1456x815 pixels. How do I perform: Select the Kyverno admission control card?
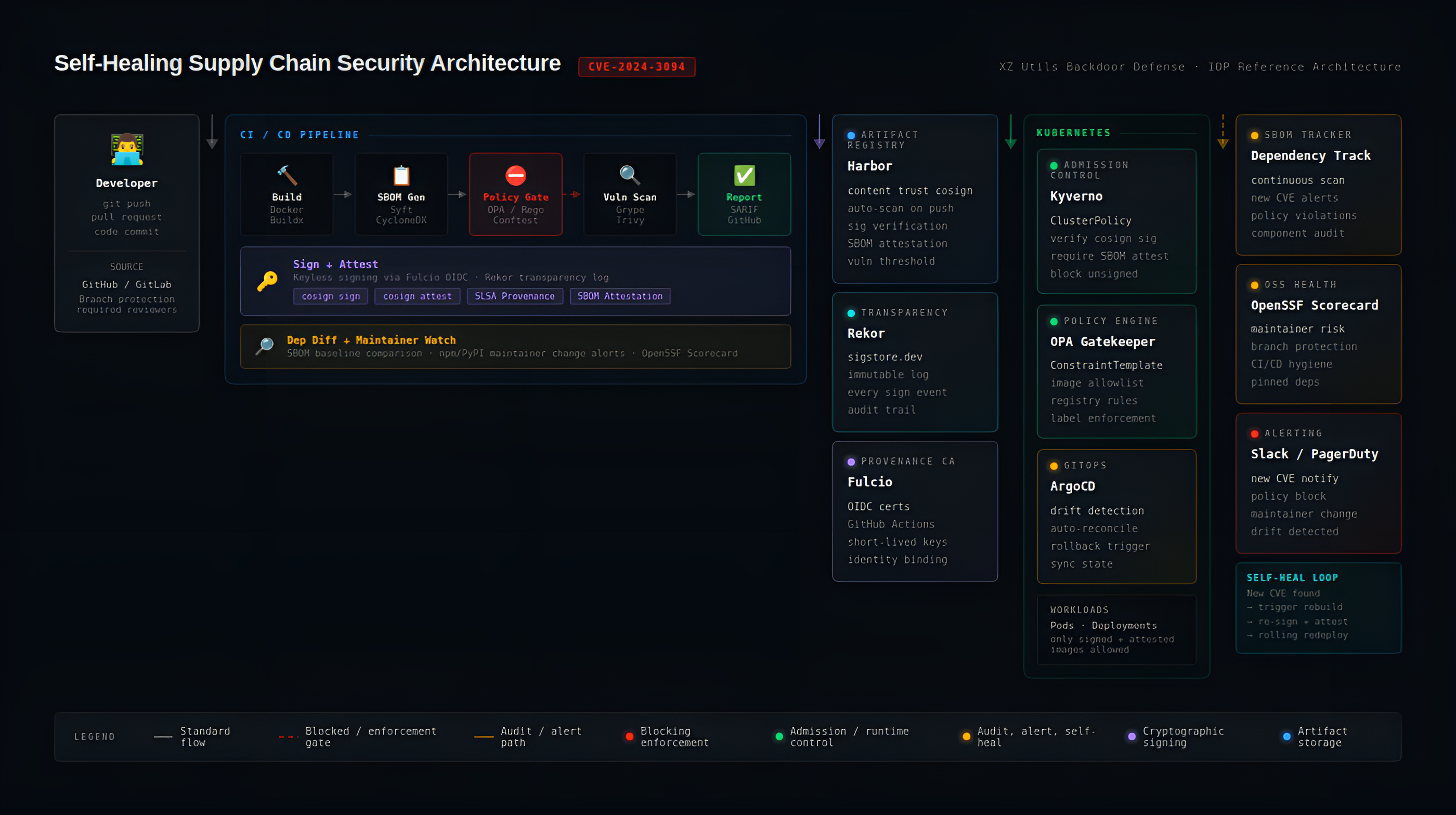[1116, 221]
